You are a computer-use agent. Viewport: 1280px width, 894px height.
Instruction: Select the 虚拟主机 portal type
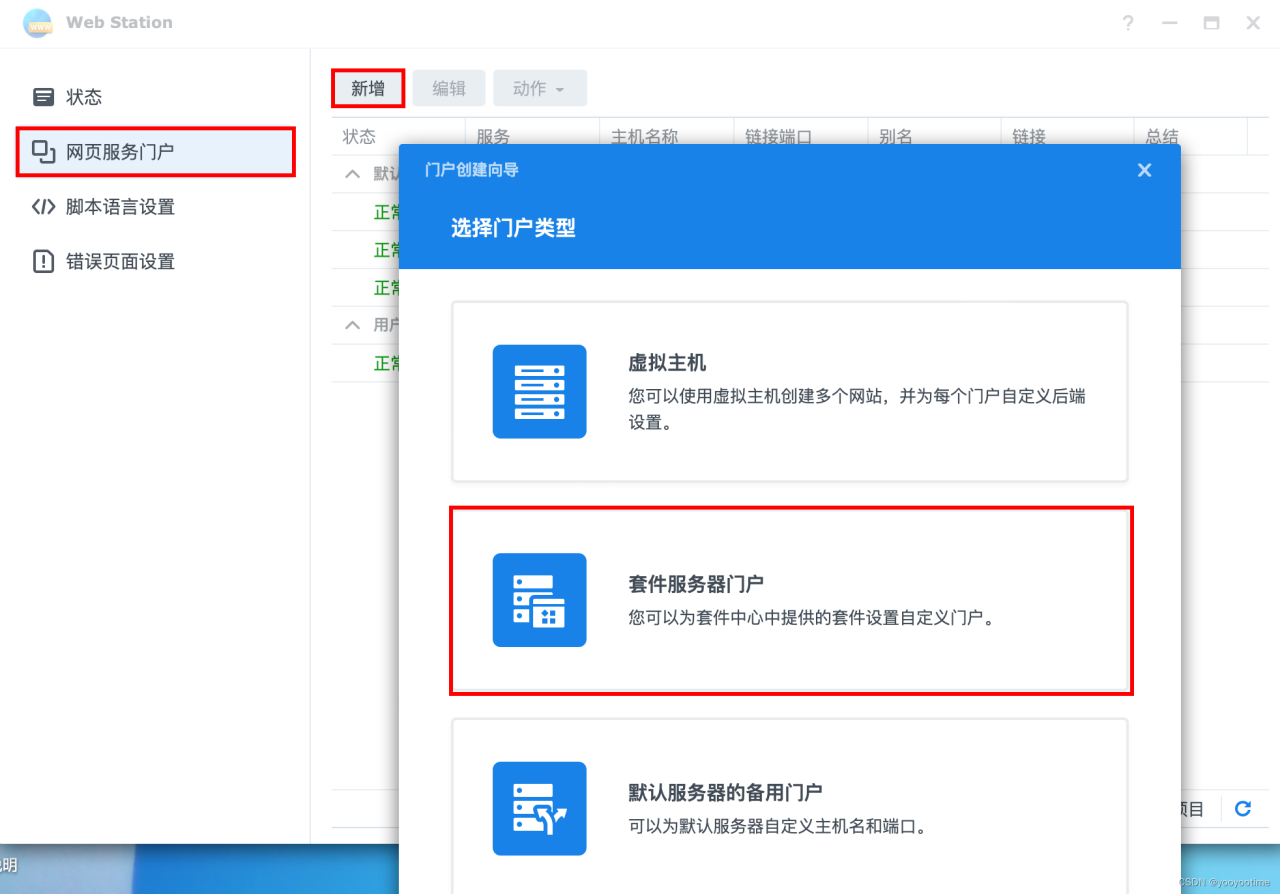pos(790,391)
